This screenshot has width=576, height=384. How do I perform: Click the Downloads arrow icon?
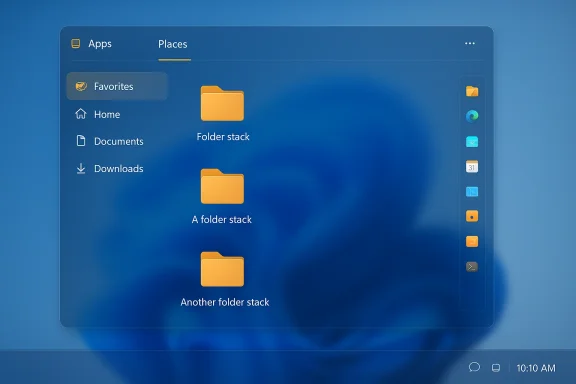click(81, 169)
